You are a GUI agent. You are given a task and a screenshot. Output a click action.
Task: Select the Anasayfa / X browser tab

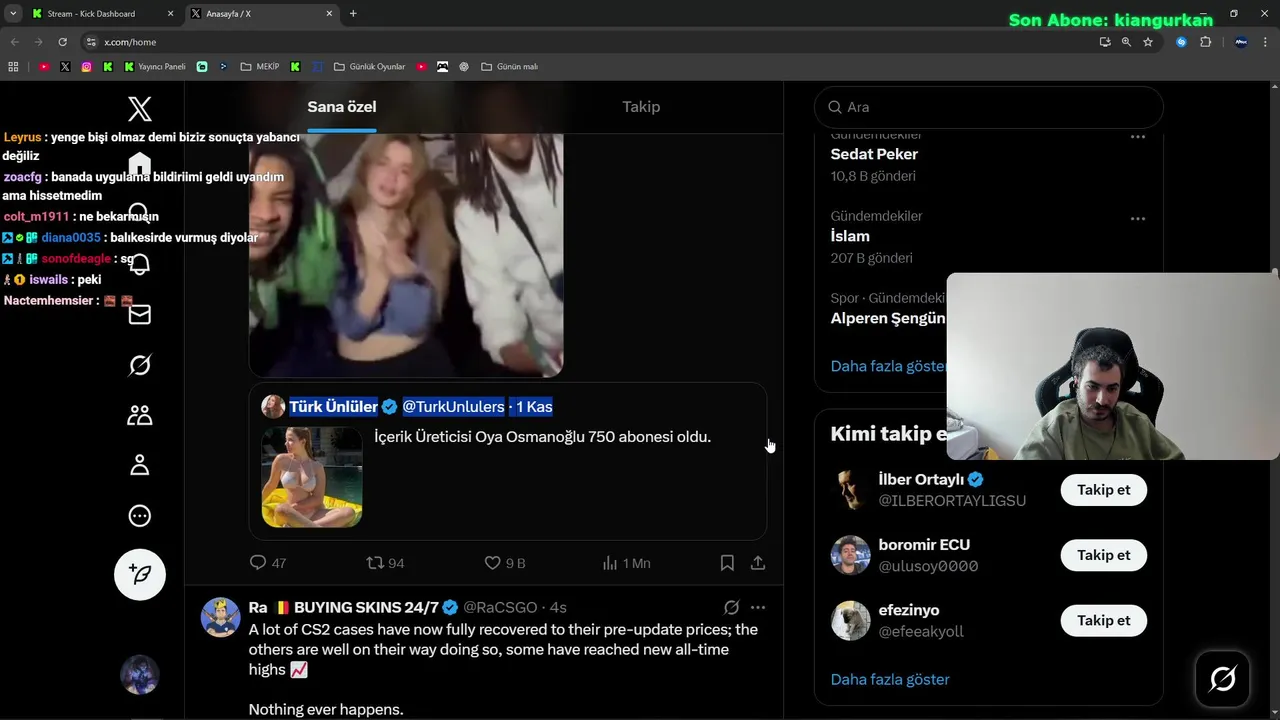[262, 14]
